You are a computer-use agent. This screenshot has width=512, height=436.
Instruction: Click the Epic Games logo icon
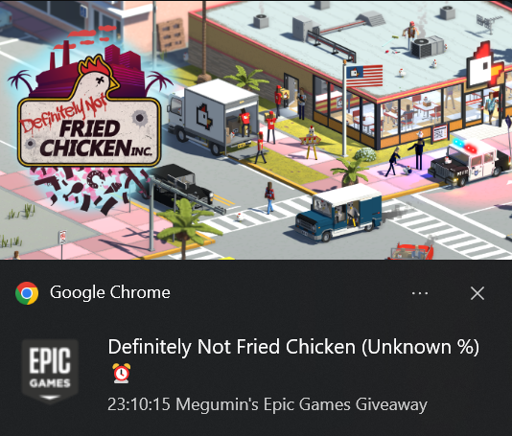pyautogui.click(x=50, y=371)
